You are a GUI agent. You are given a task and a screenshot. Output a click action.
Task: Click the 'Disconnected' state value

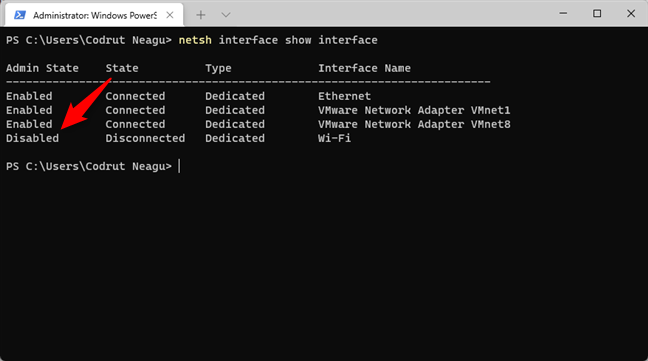pyautogui.click(x=145, y=138)
